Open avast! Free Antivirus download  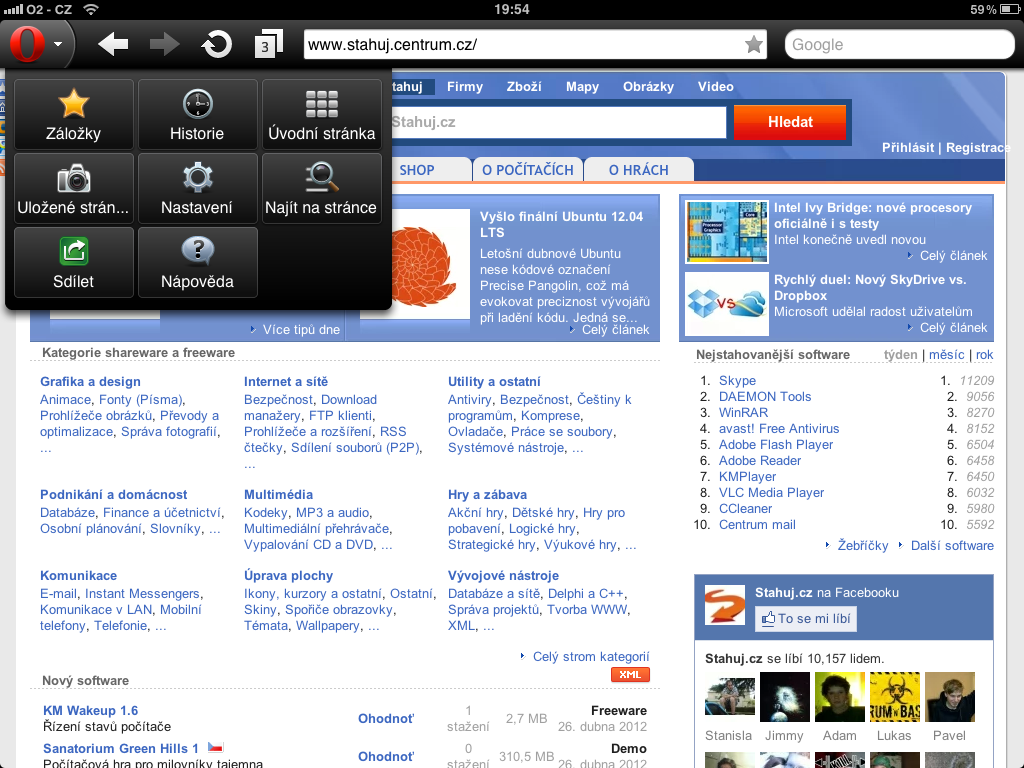point(779,428)
